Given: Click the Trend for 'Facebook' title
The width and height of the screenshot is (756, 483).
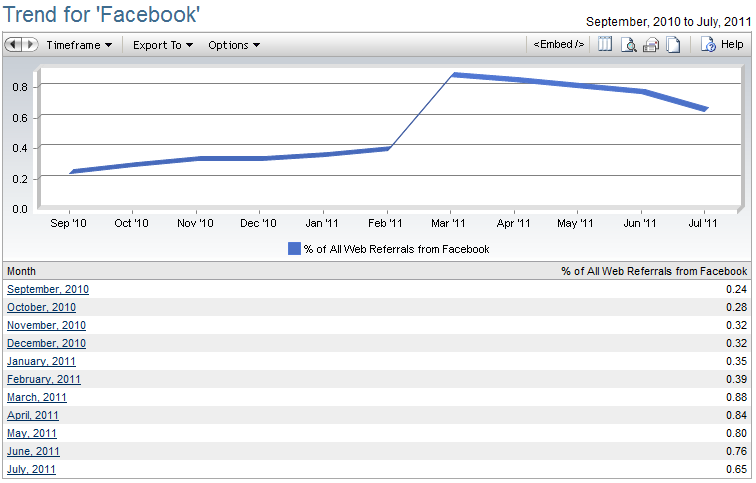Looking at the screenshot, I should (x=101, y=14).
